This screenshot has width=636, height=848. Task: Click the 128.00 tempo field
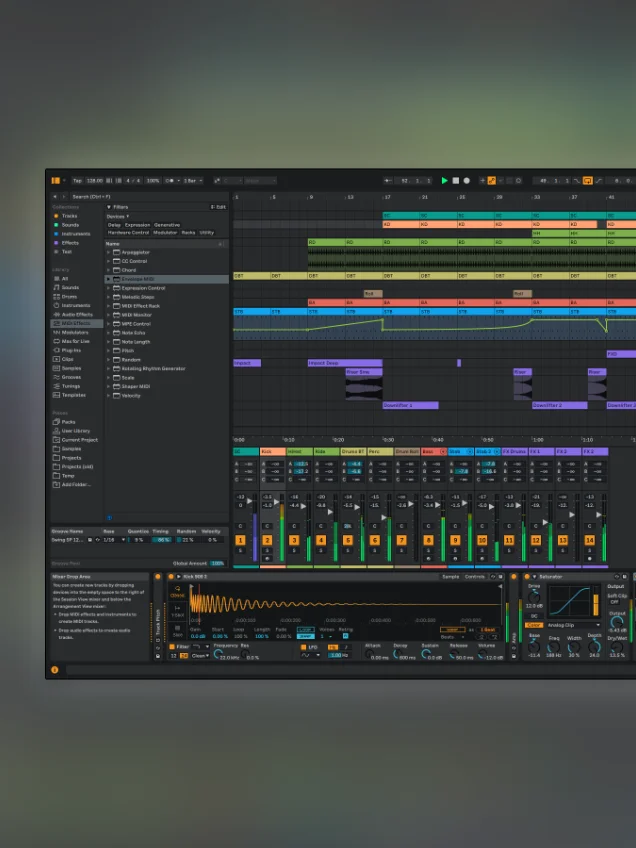95,181
